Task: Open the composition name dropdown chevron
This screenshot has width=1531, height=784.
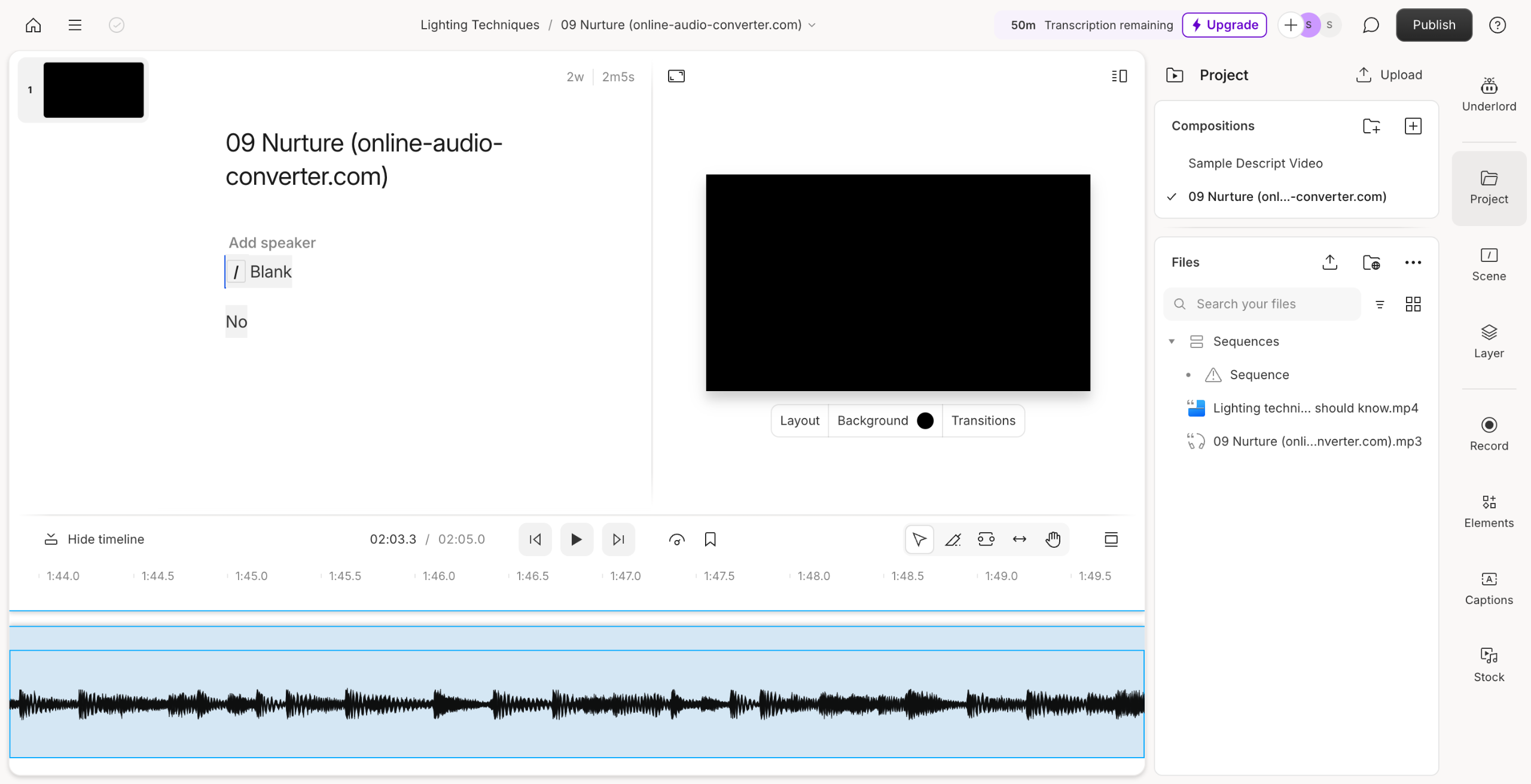Action: (812, 25)
